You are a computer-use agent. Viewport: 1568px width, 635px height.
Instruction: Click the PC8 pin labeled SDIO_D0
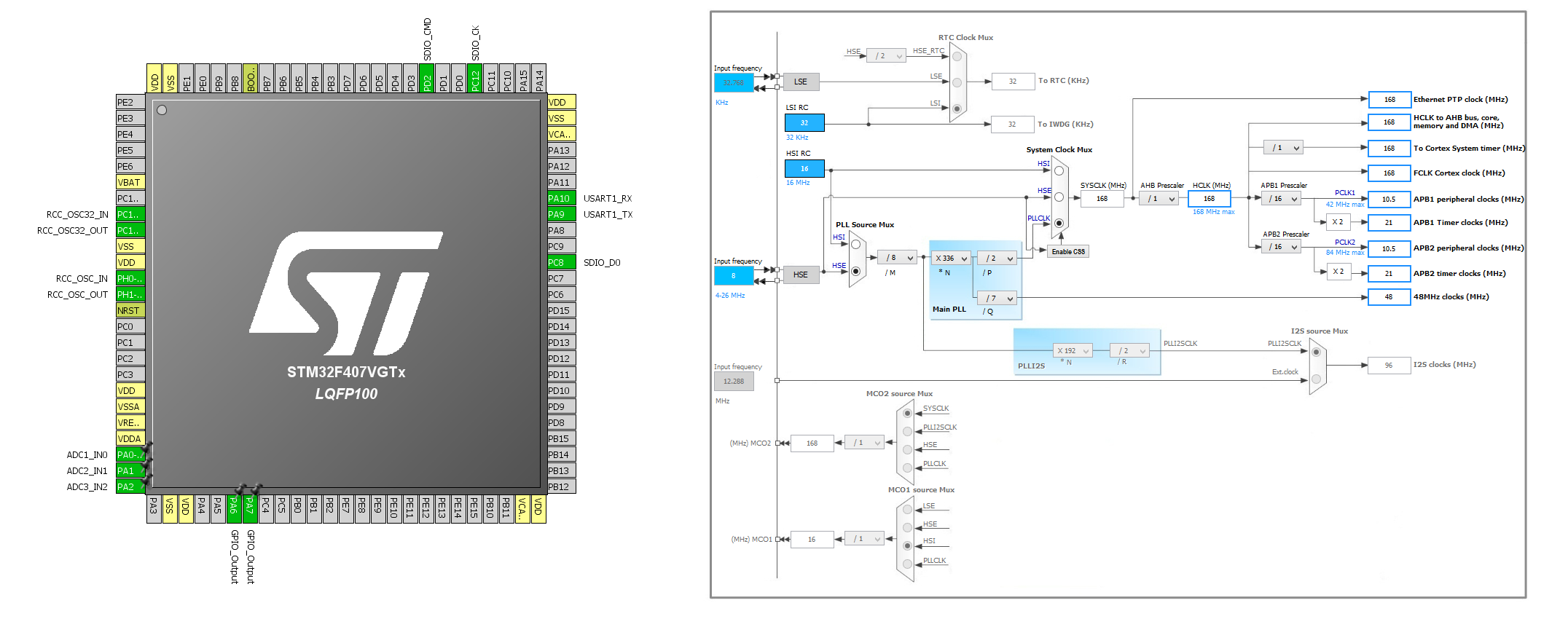click(562, 262)
